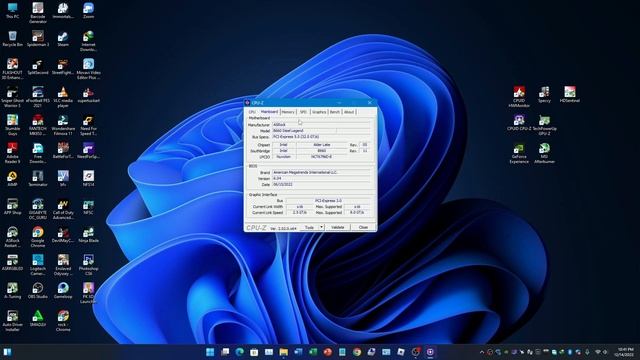Viewport: 640px width, 360px height.
Task: Click the BIOS Brand field American Megatrends
Action: [321, 173]
